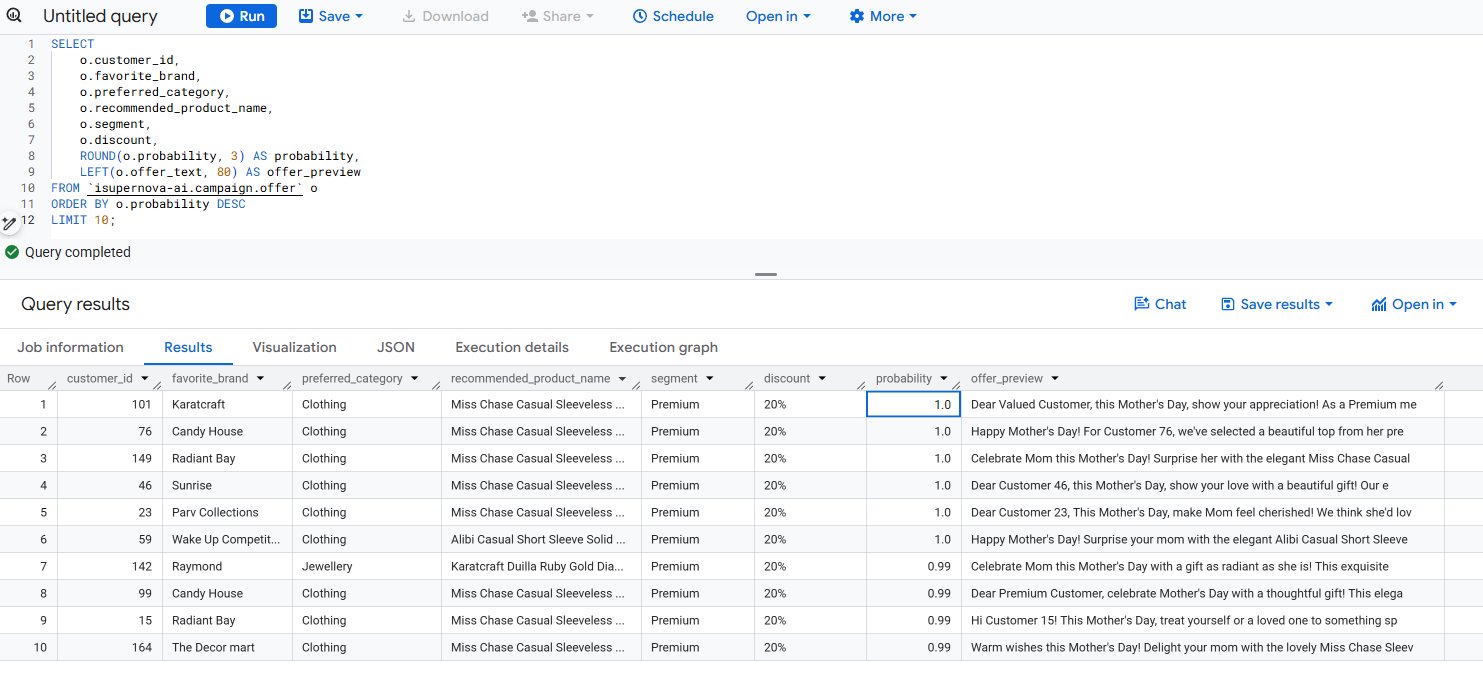Open the Save dropdown
The image size is (1483, 676).
pyautogui.click(x=331, y=16)
